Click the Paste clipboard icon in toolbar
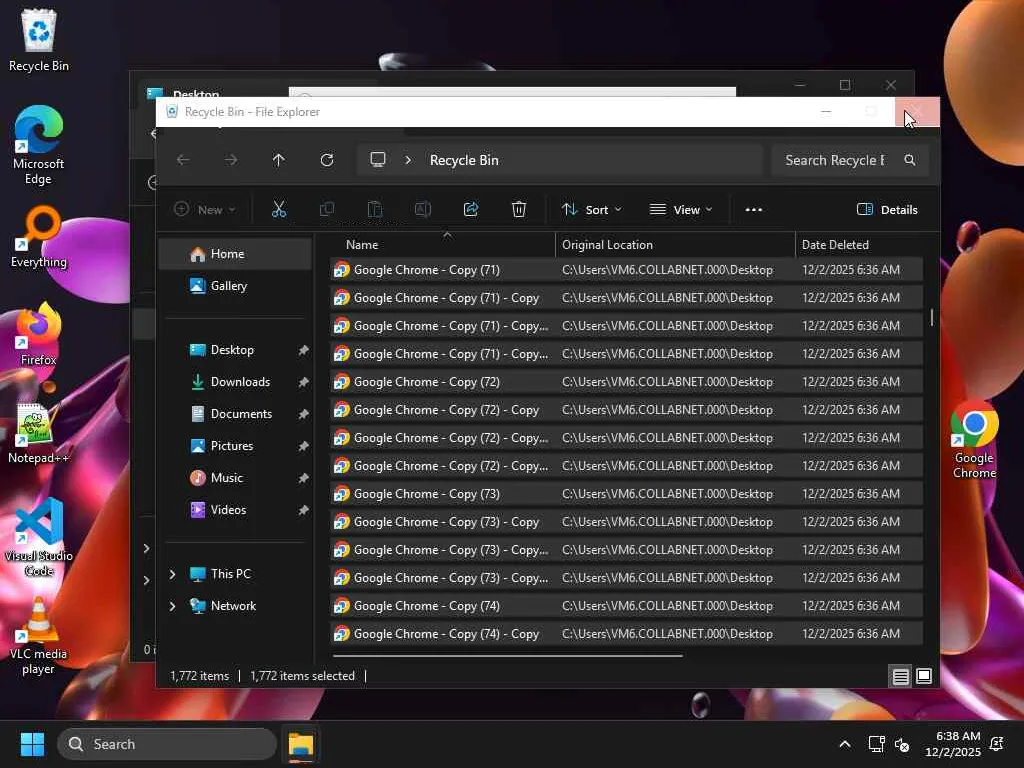Screen dimensions: 1024x768 [375, 209]
